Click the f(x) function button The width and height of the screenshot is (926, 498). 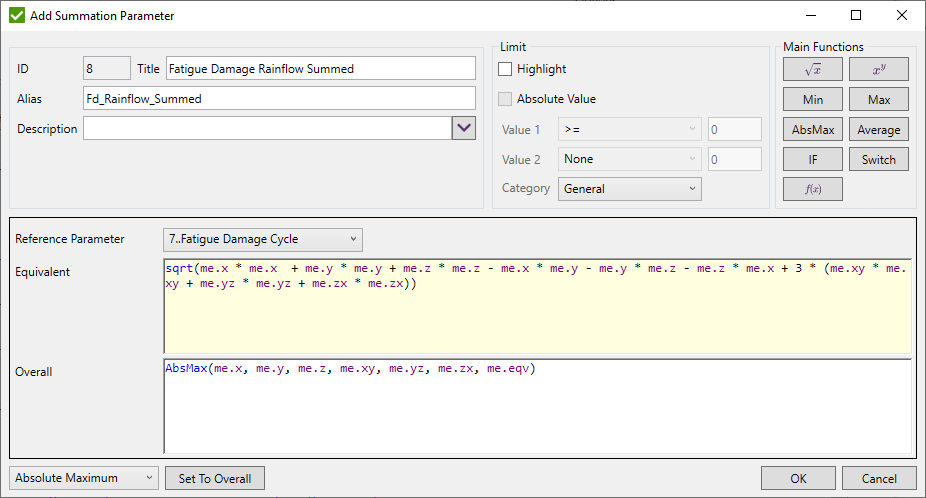(x=813, y=189)
